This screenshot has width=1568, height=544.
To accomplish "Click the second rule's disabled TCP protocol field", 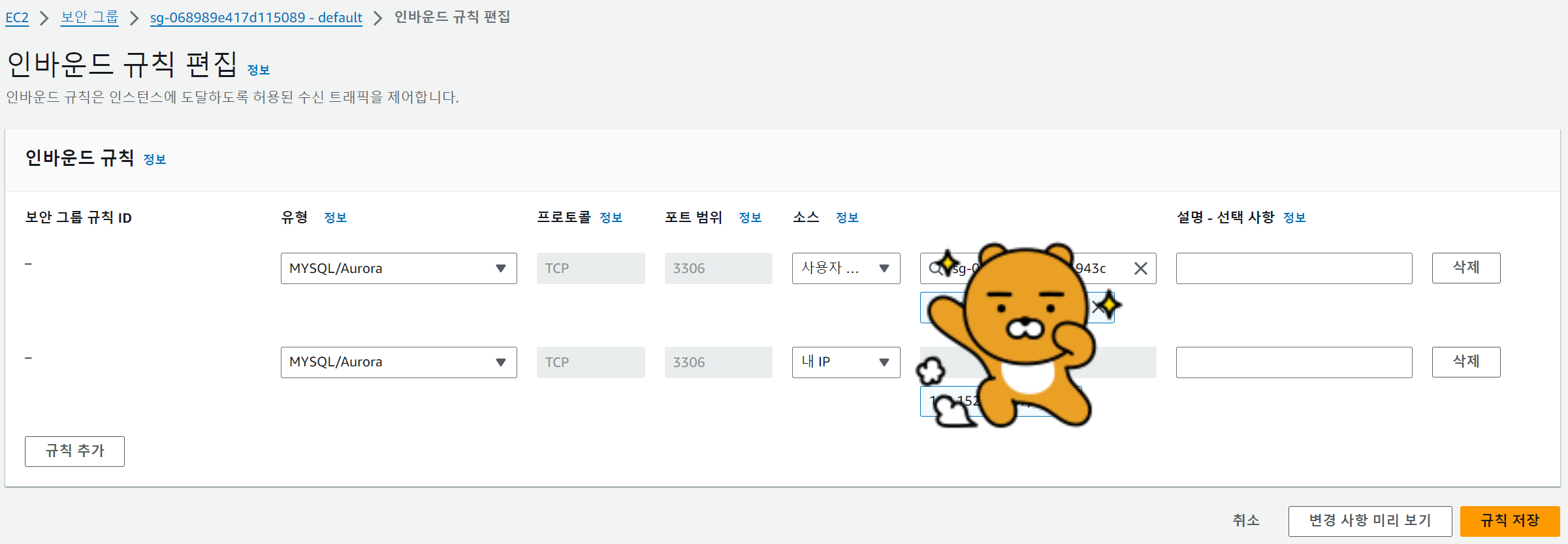I will tap(591, 362).
